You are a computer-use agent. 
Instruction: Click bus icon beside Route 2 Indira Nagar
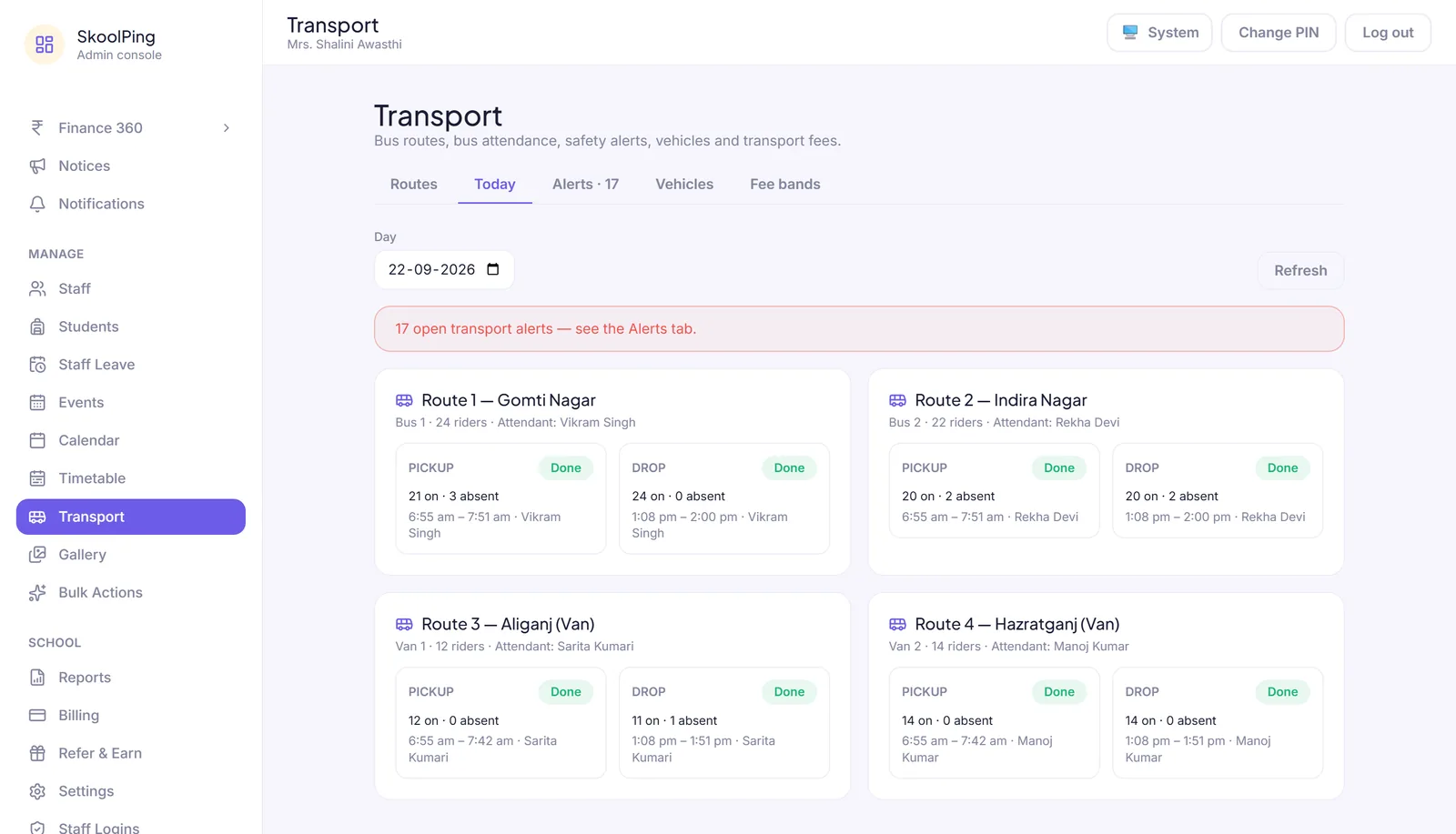897,400
